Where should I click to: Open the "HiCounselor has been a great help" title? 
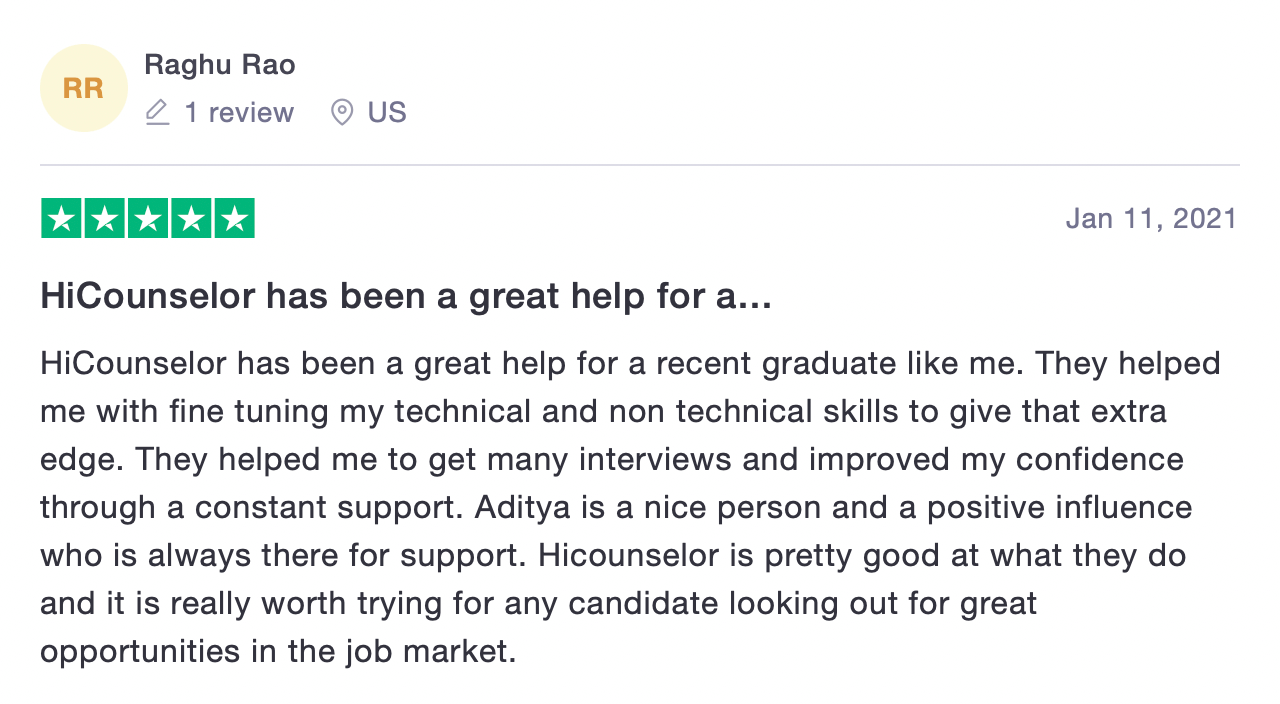pos(406,296)
